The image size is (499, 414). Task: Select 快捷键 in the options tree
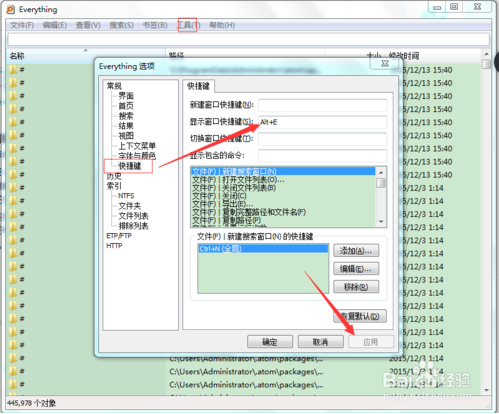click(x=130, y=166)
